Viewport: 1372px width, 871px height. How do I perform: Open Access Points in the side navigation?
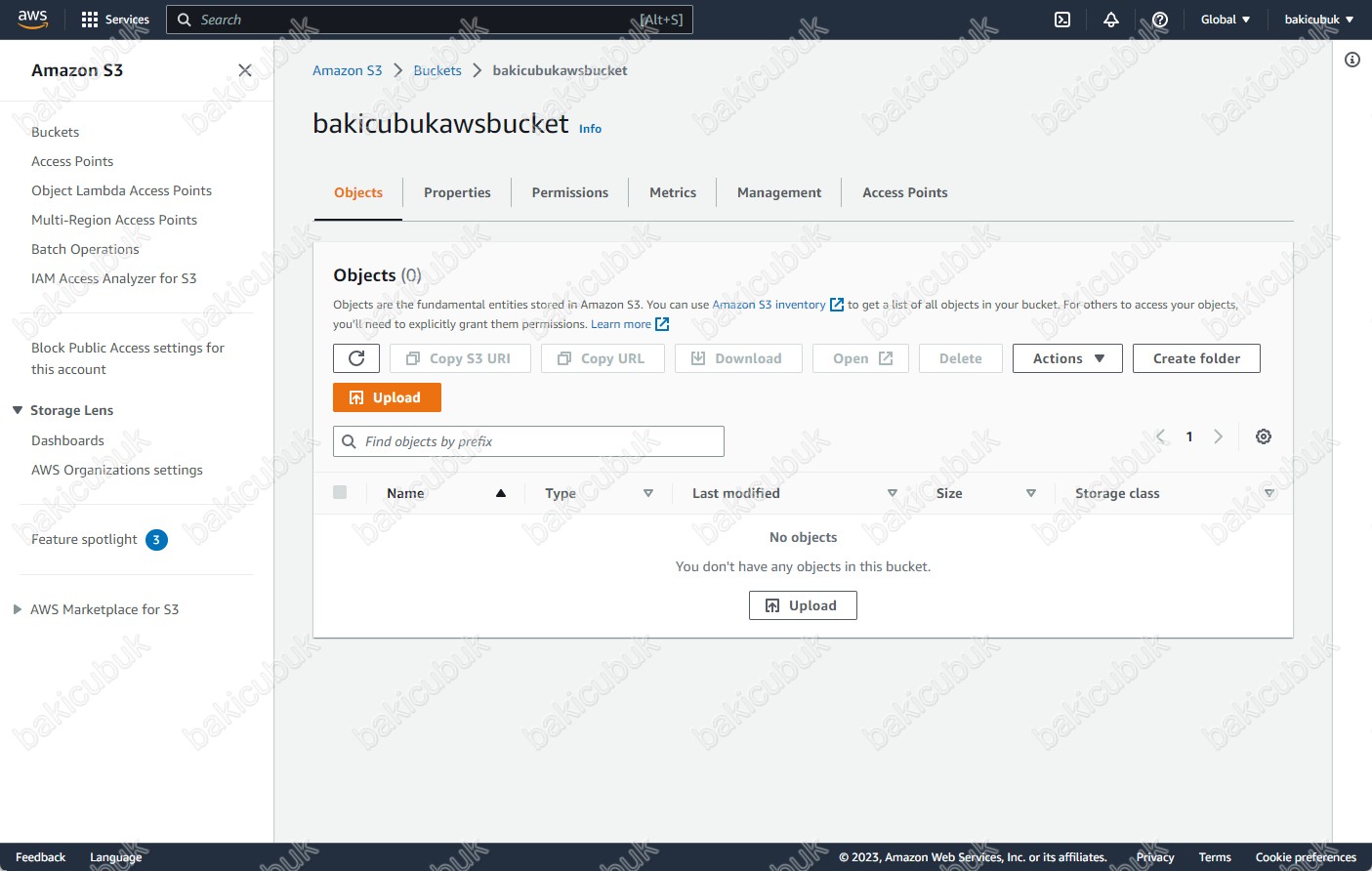[x=72, y=161]
